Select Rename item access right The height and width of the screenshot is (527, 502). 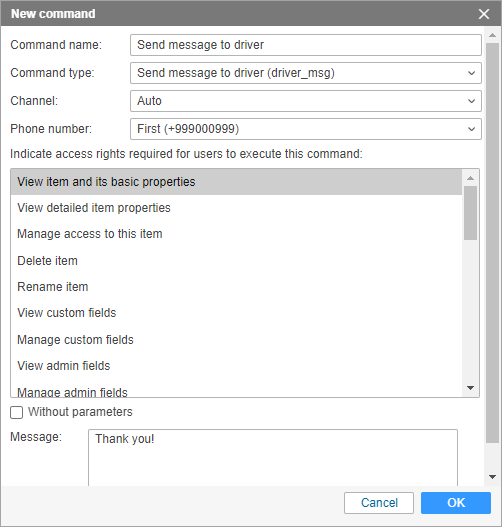[x=236, y=287]
